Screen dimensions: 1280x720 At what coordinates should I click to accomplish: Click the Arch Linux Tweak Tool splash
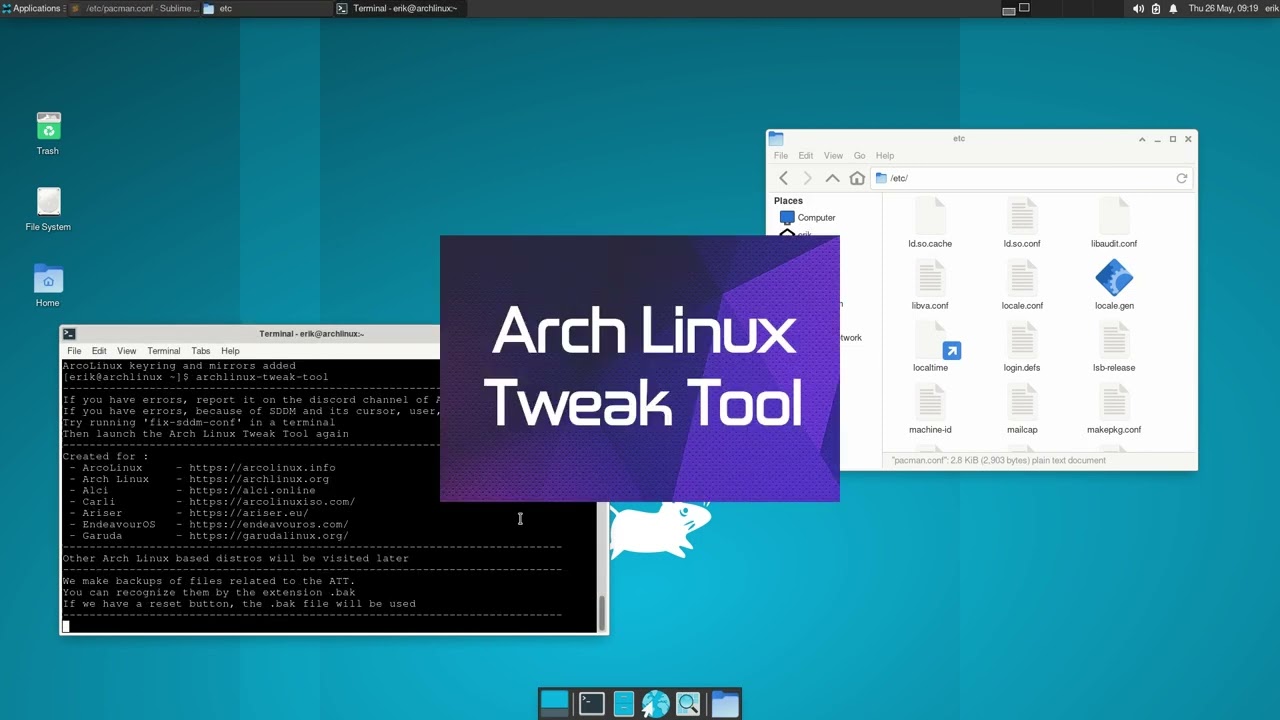point(640,368)
